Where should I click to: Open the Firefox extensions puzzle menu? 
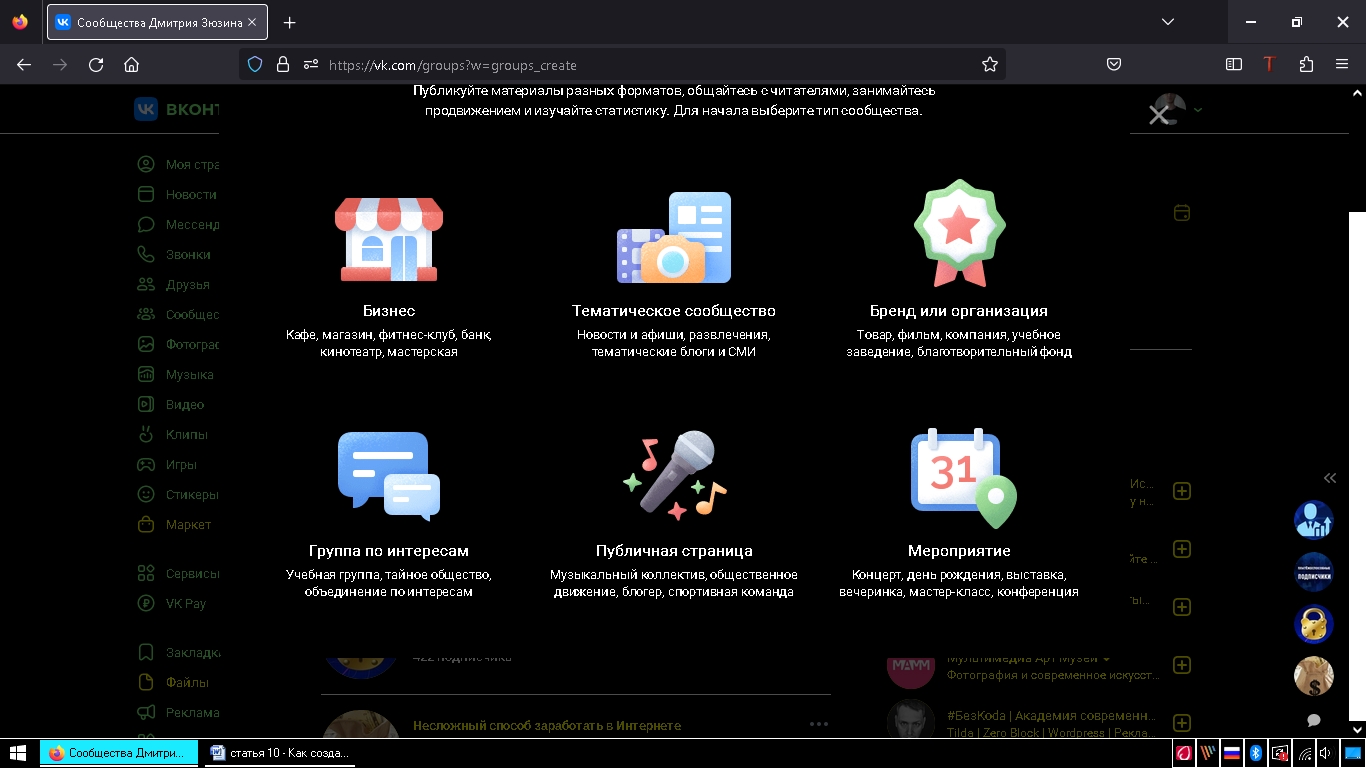[1306, 64]
